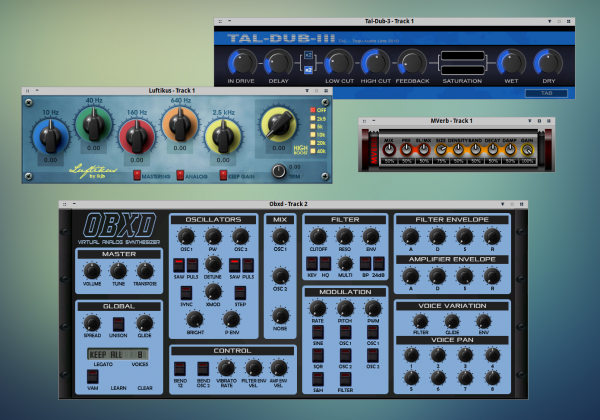Enable the S&H LFO switch in Modulation
Image resolution: width=600 pixels, height=420 pixels.
[x=318, y=379]
